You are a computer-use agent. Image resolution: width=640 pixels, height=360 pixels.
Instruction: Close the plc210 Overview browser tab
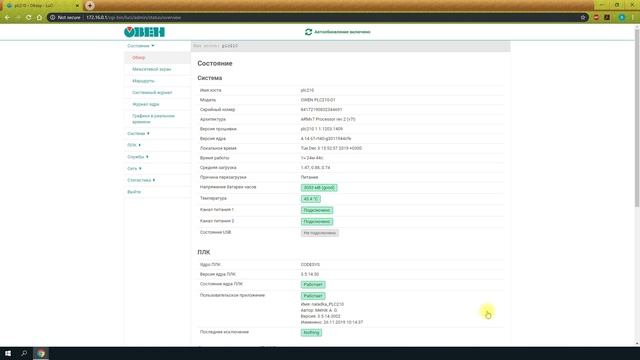click(77, 6)
